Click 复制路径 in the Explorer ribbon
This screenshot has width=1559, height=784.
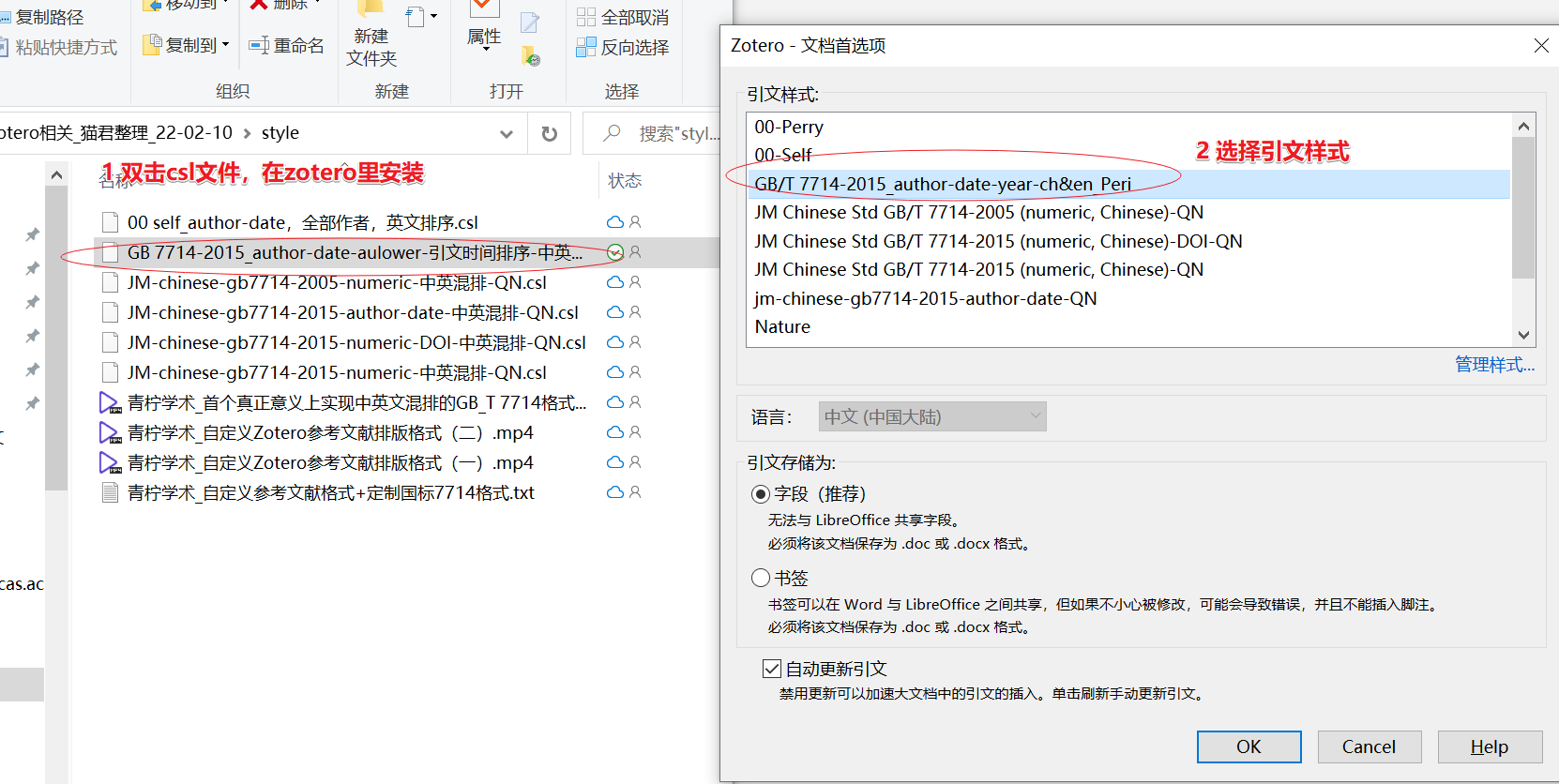[42, 17]
